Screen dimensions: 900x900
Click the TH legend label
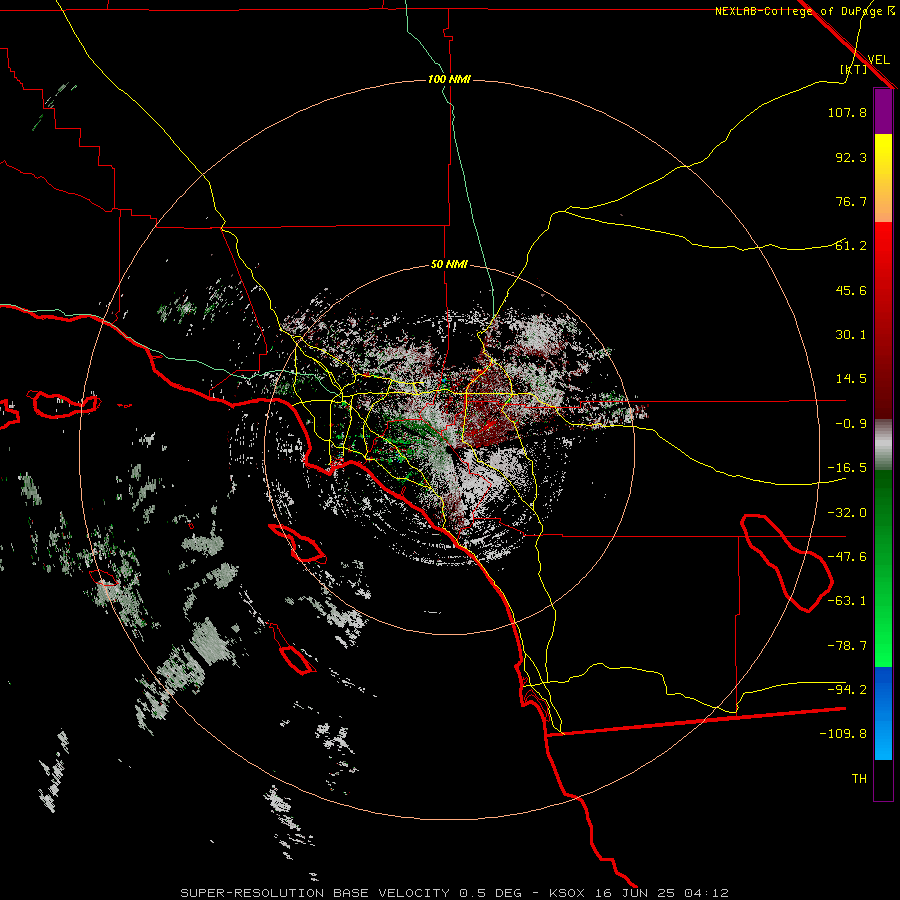tap(859, 779)
